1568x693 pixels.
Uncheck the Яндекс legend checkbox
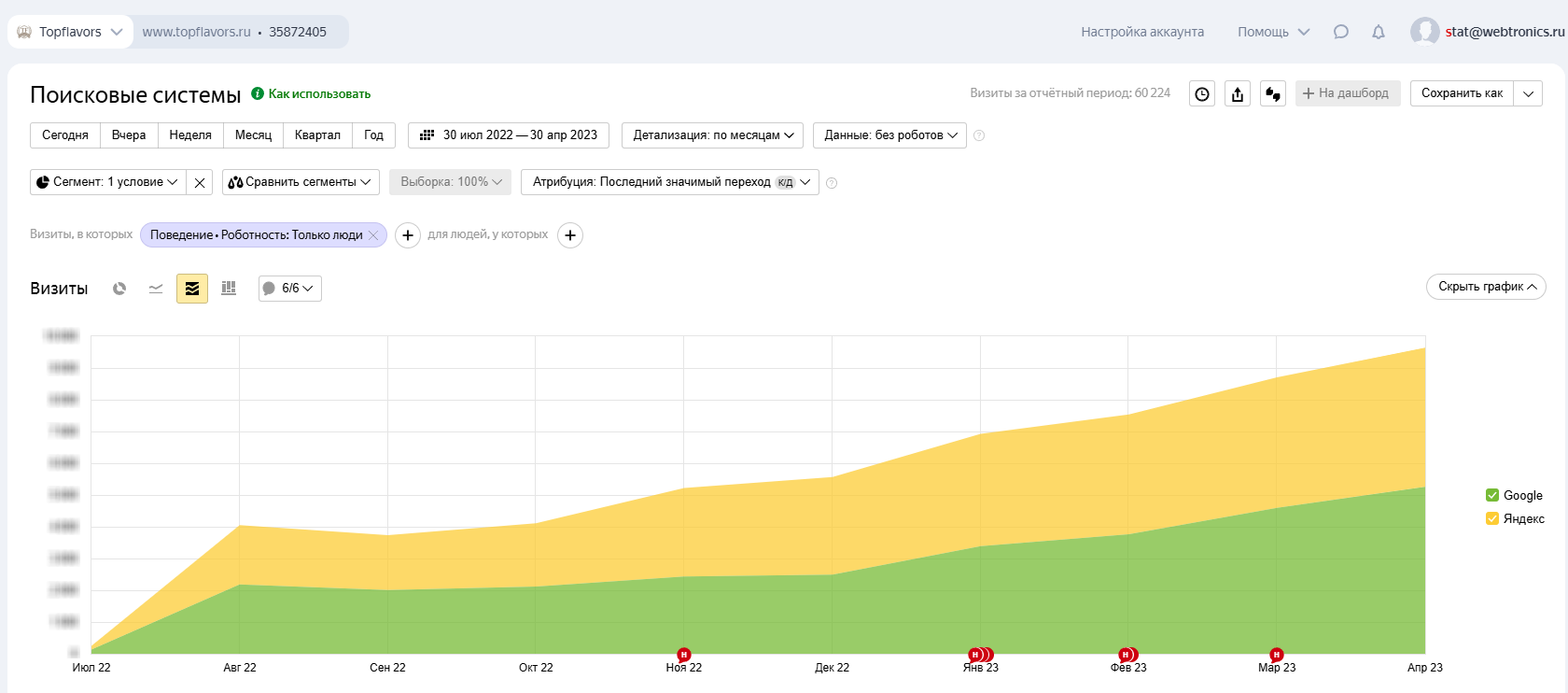click(x=1492, y=519)
